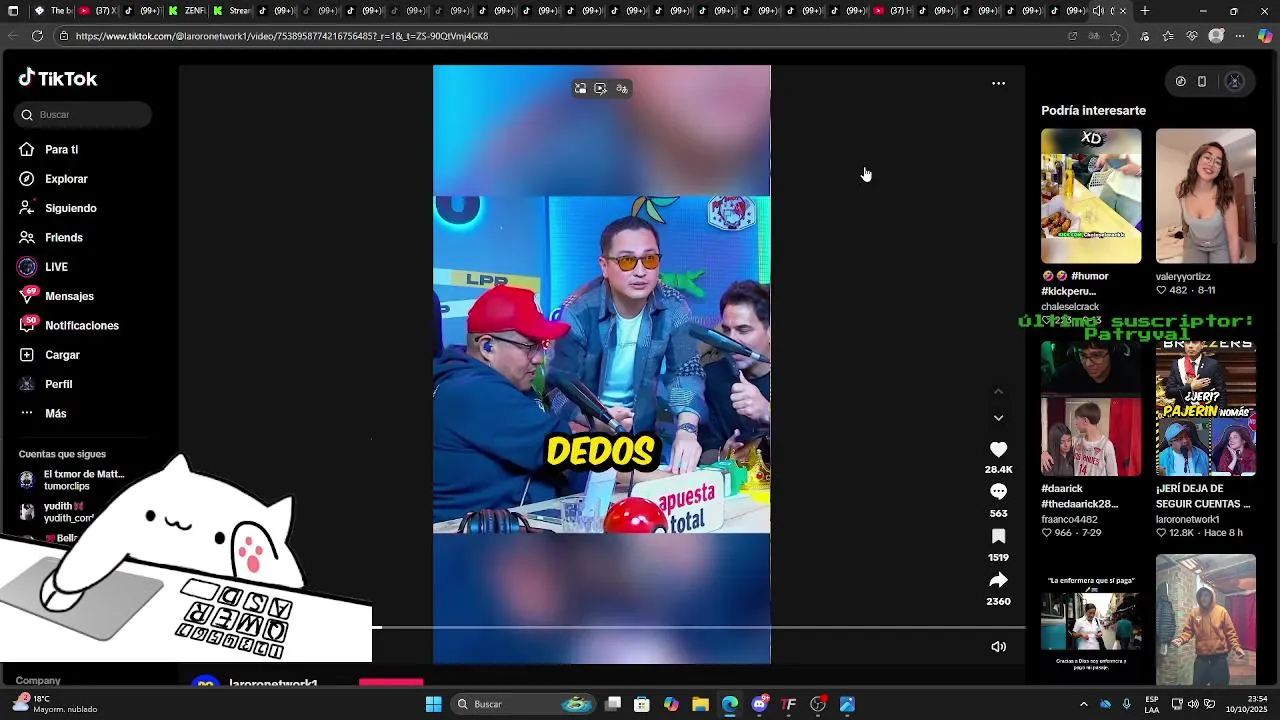Screen dimensions: 1280x720
Task: Click the Buscar search field in TikTok sidebar
Action: pyautogui.click(x=83, y=115)
